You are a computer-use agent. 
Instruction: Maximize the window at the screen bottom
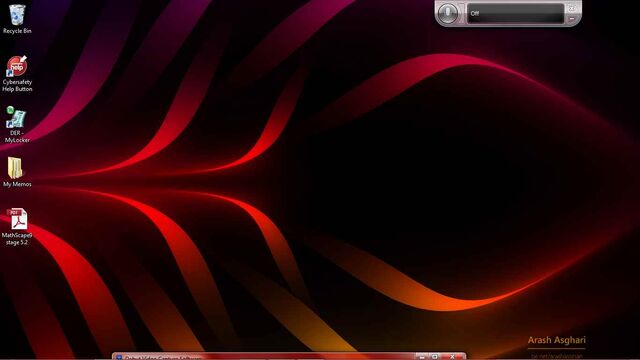(x=435, y=357)
